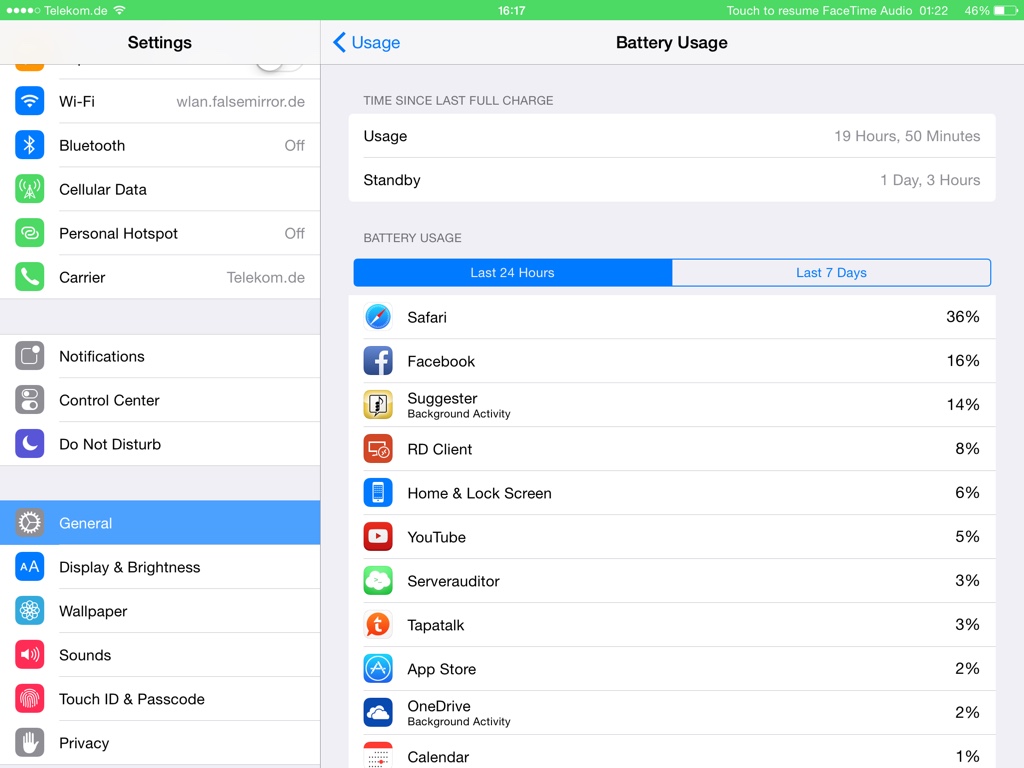Viewport: 1024px width, 768px height.
Task: Tap the Serverauditor app icon
Action: click(x=378, y=581)
